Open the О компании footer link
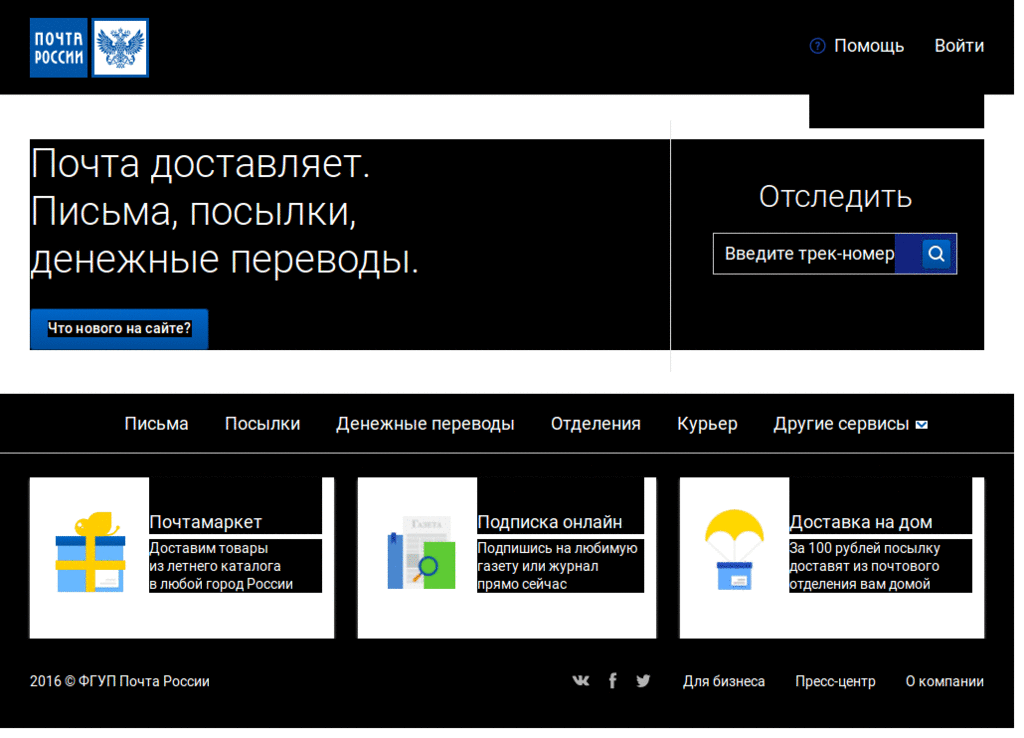 point(944,681)
